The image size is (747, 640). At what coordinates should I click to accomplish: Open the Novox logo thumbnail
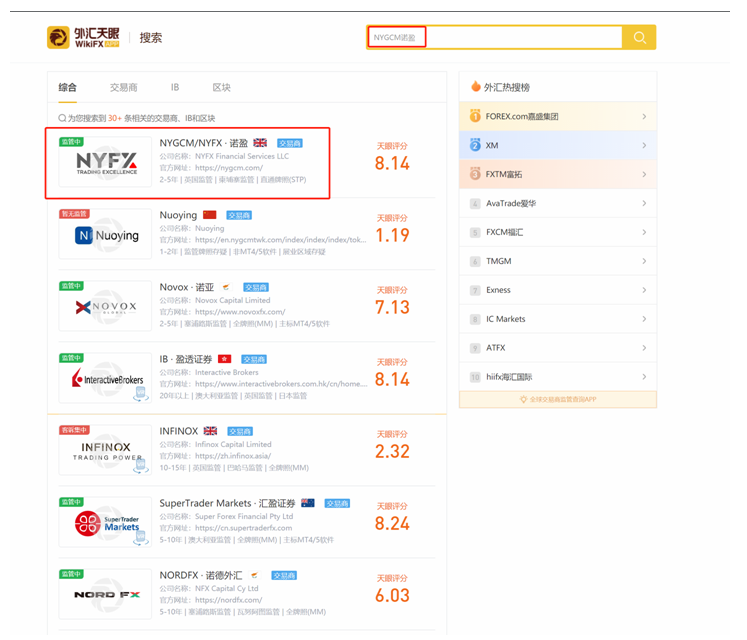pyautogui.click(x=105, y=306)
